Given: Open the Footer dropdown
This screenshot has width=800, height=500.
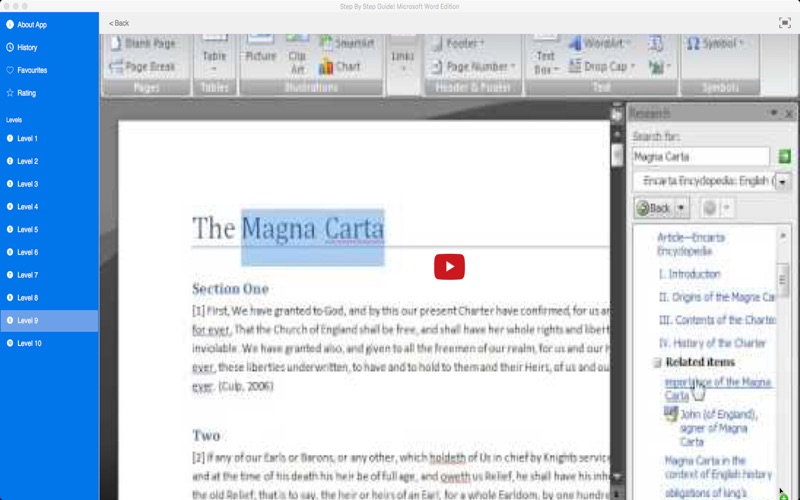Looking at the screenshot, I should pyautogui.click(x=458, y=43).
